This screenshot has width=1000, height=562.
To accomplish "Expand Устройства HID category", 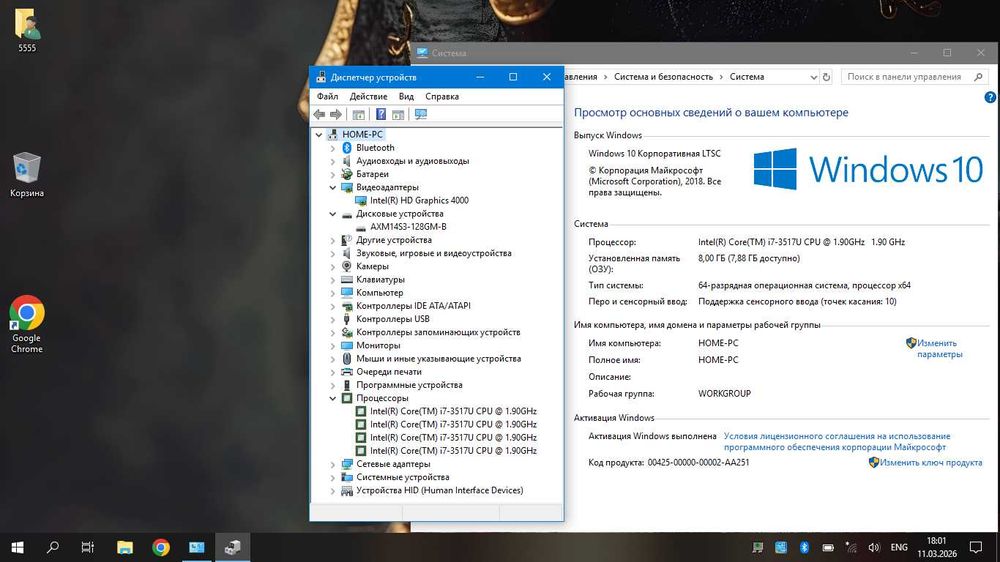I will coord(332,491).
